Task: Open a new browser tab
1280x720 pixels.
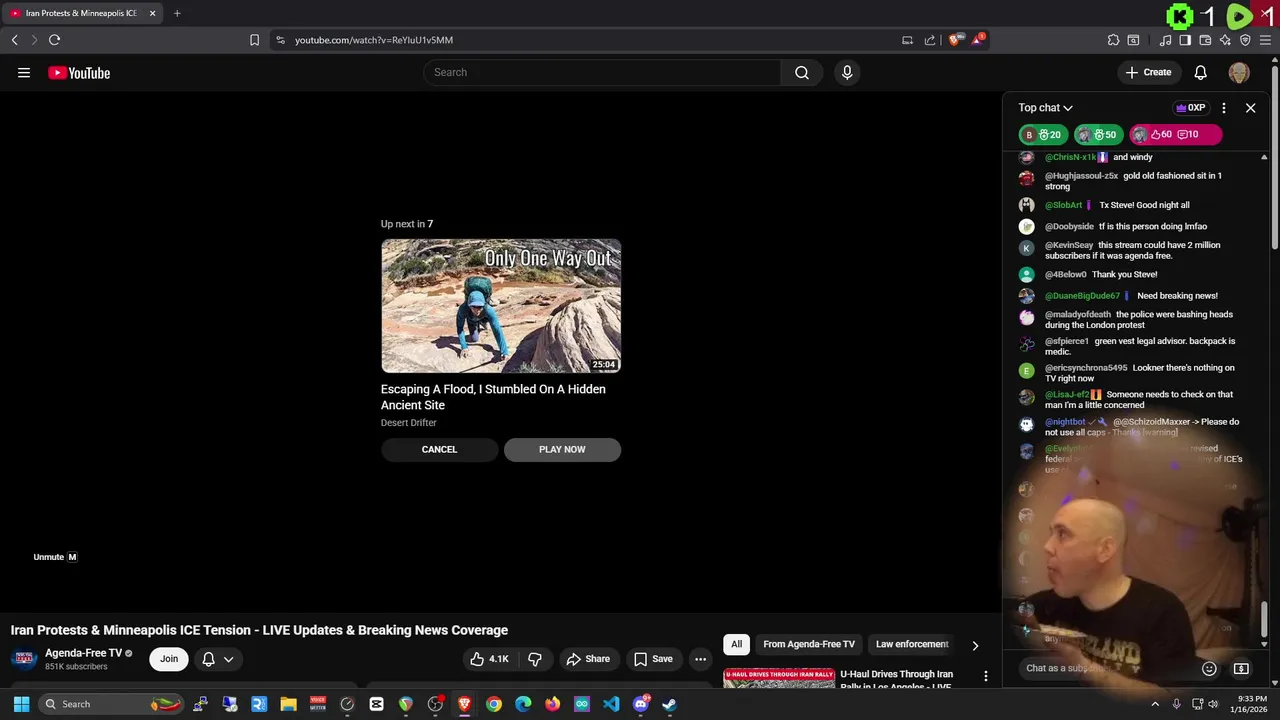Action: pyautogui.click(x=177, y=13)
